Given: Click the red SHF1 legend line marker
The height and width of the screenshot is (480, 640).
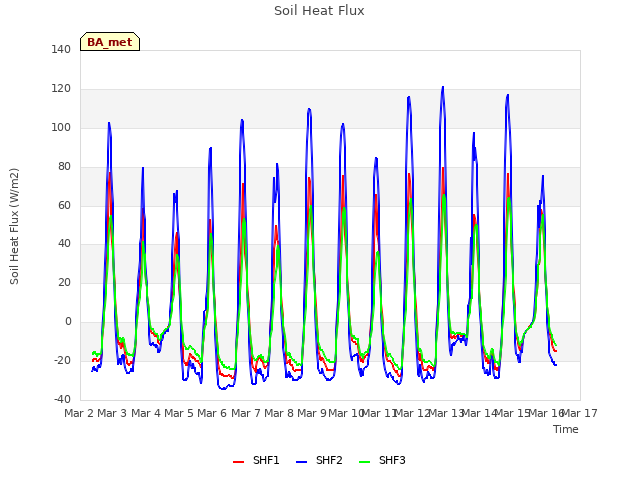Looking at the screenshot, I should 238,462.
